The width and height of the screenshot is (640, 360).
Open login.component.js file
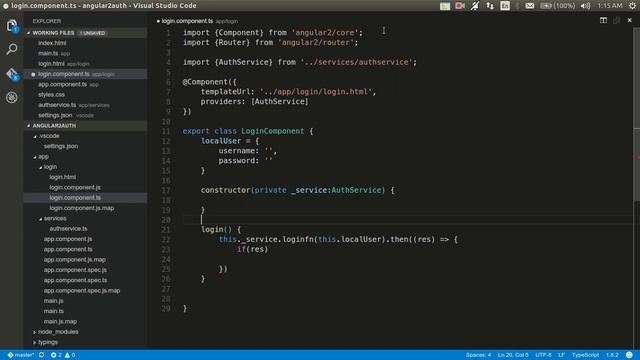pyautogui.click(x=75, y=187)
